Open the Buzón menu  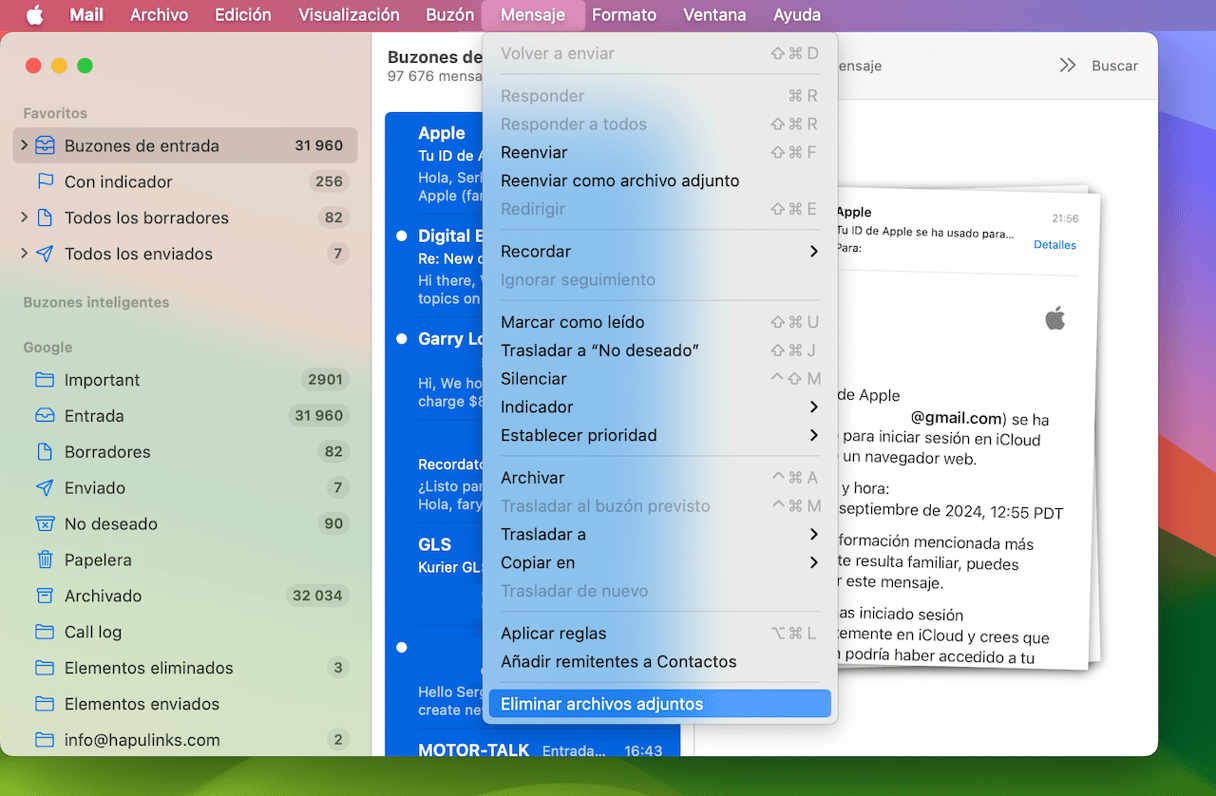[449, 15]
